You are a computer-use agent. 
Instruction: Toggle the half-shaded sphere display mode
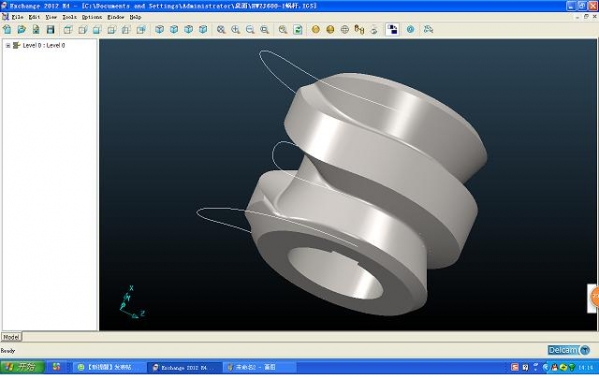[330, 29]
